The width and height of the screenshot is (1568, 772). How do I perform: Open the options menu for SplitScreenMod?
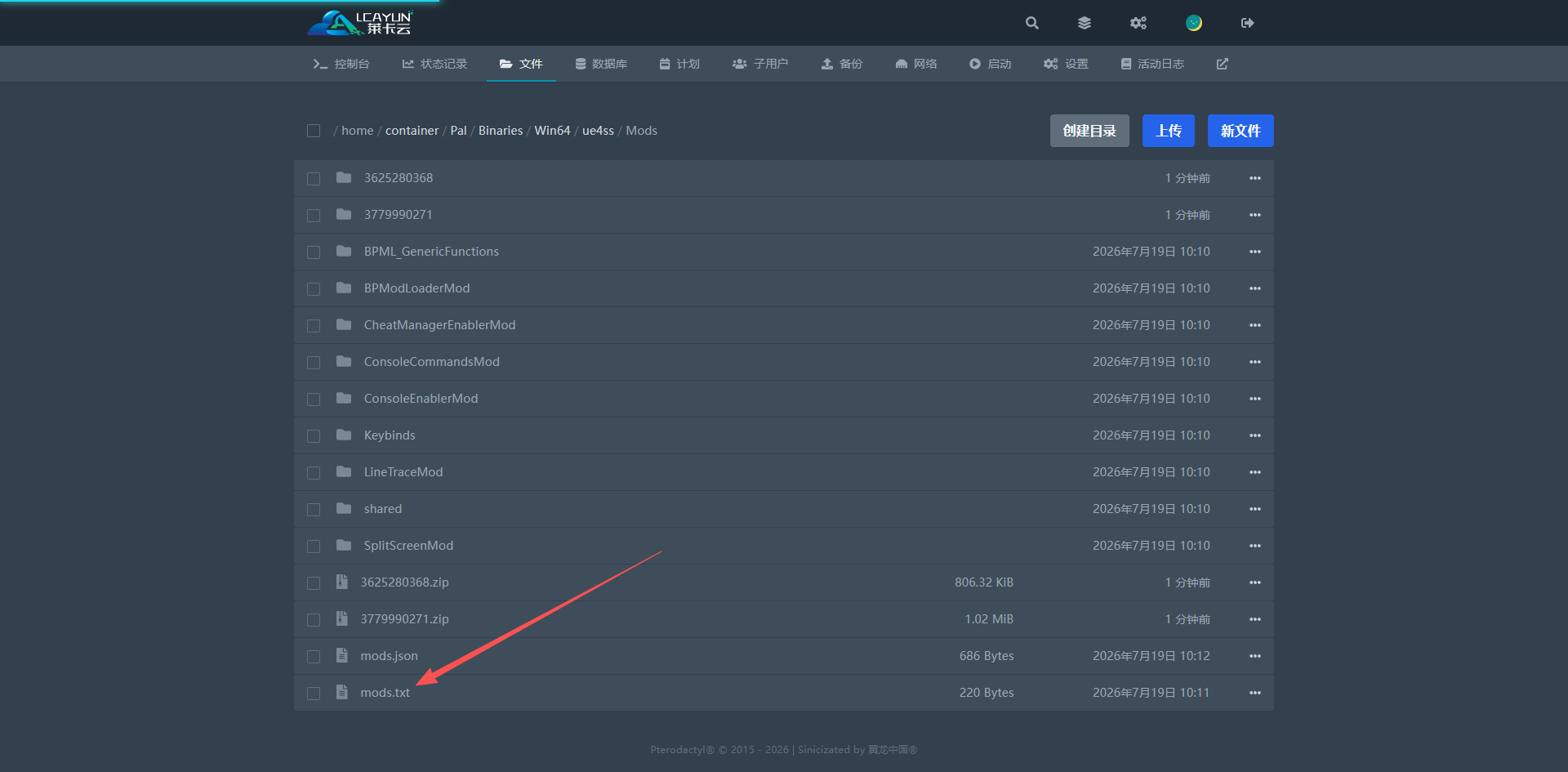click(x=1255, y=546)
